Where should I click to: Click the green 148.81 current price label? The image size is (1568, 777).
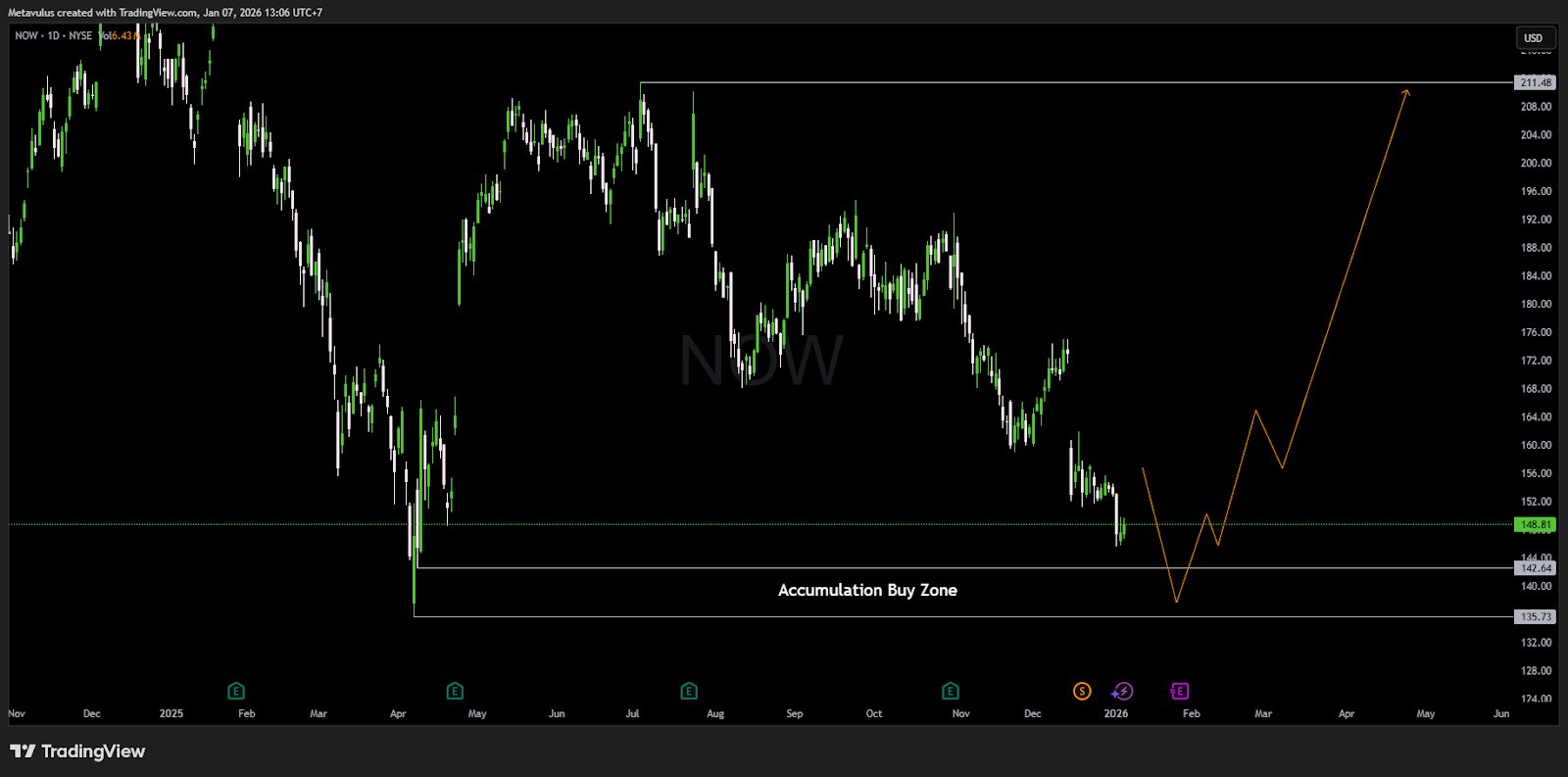point(1536,525)
